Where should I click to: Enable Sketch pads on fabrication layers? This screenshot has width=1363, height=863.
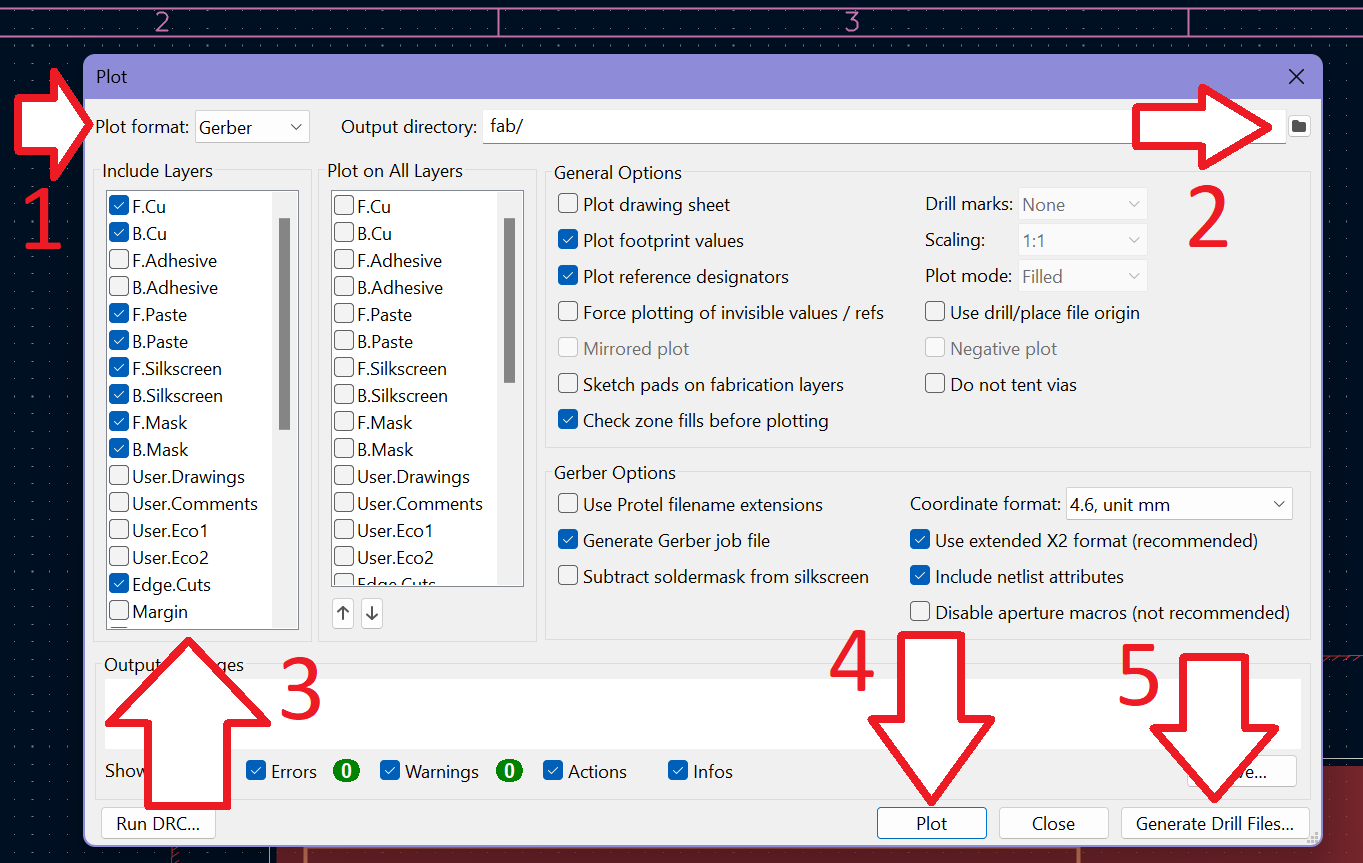click(568, 384)
